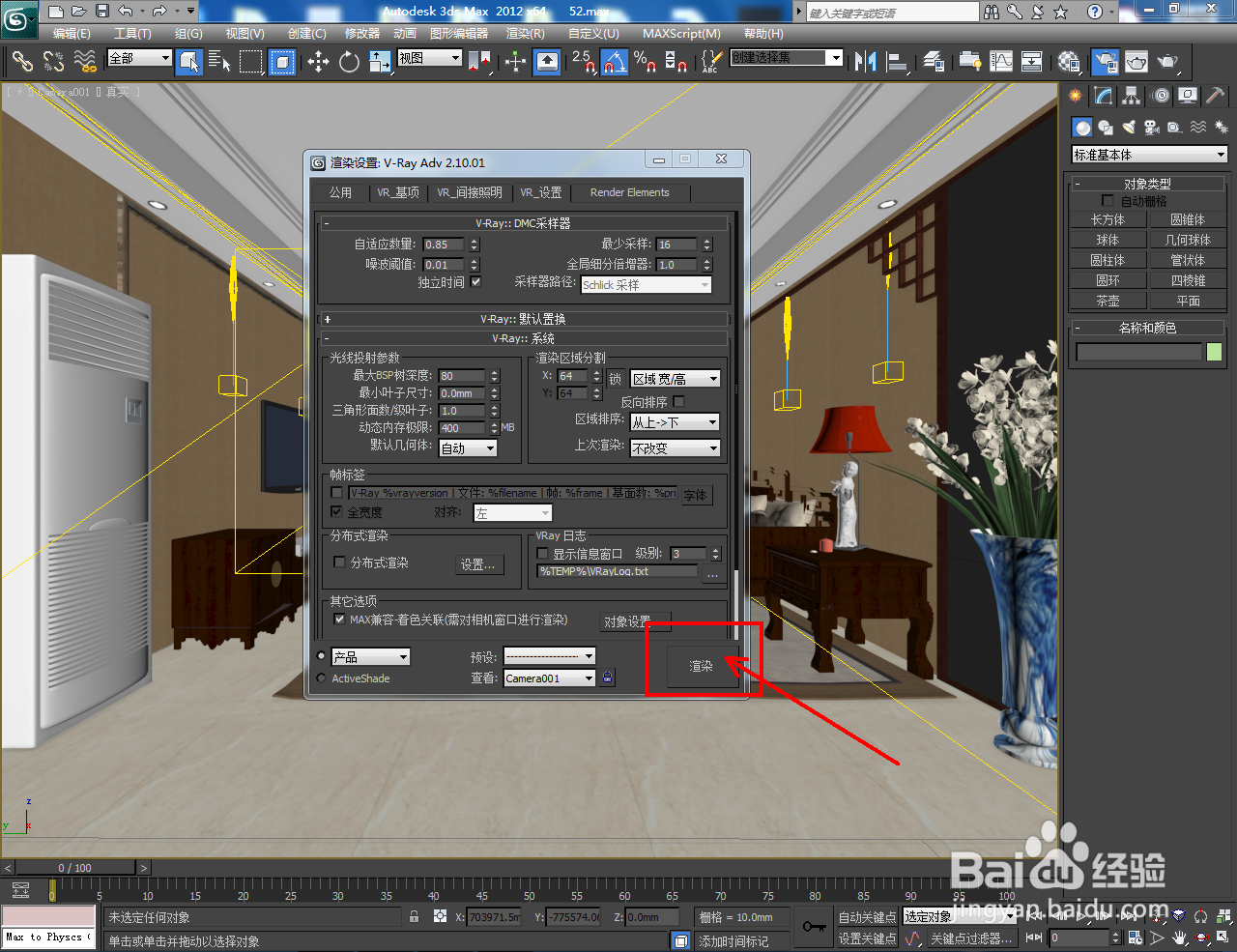Toggle the 全宽度 checkbox

pyautogui.click(x=336, y=512)
